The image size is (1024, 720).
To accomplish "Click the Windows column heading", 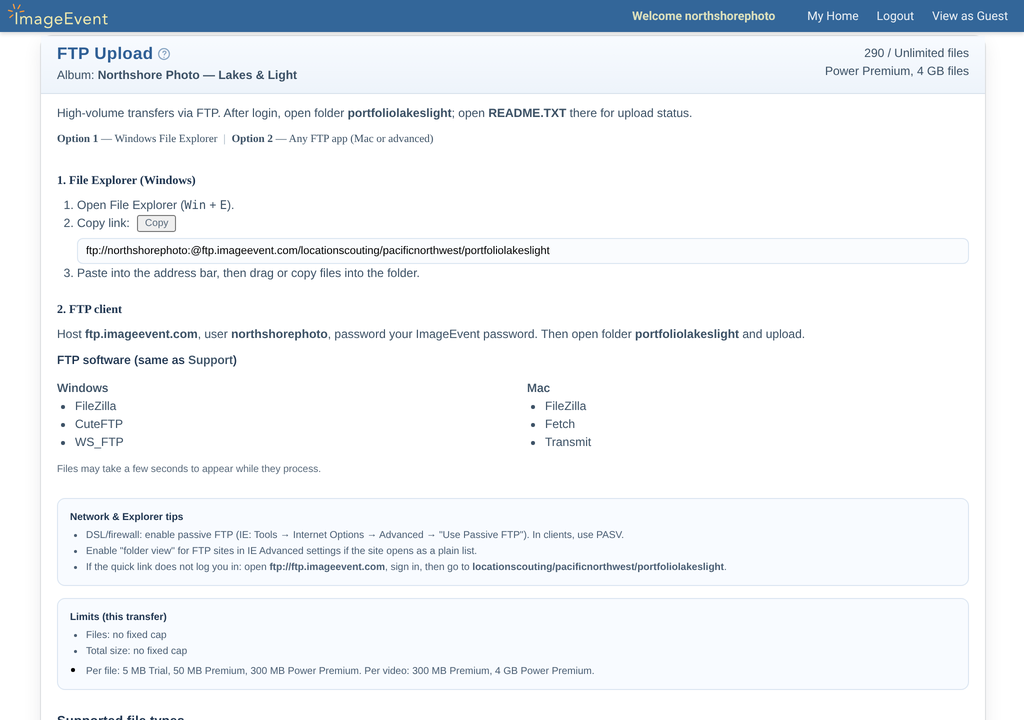I will pyautogui.click(x=82, y=388).
